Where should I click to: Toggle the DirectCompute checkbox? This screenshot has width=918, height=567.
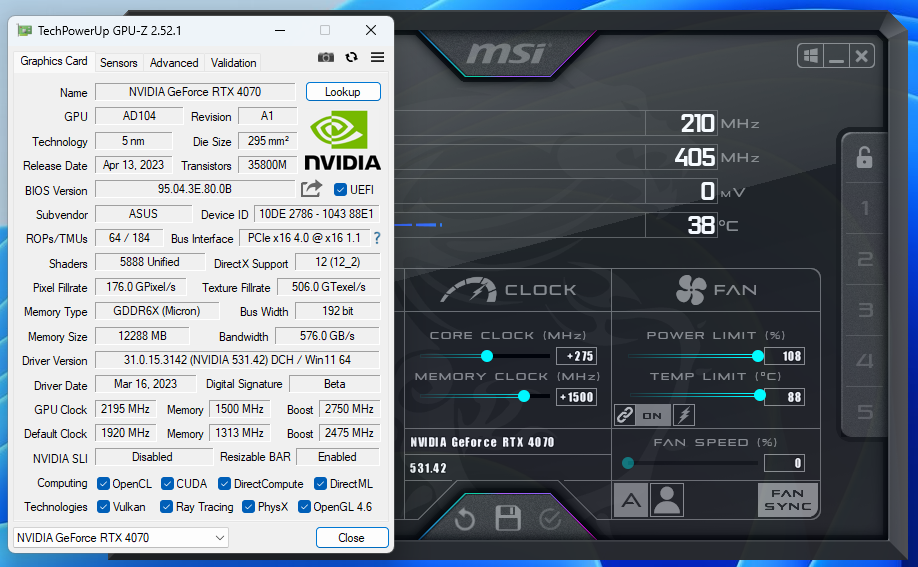[x=224, y=484]
